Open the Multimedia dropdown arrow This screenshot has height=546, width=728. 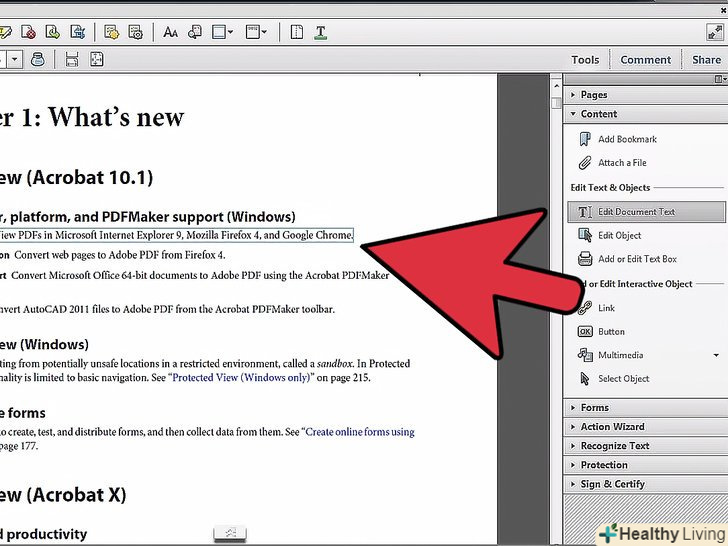click(716, 355)
